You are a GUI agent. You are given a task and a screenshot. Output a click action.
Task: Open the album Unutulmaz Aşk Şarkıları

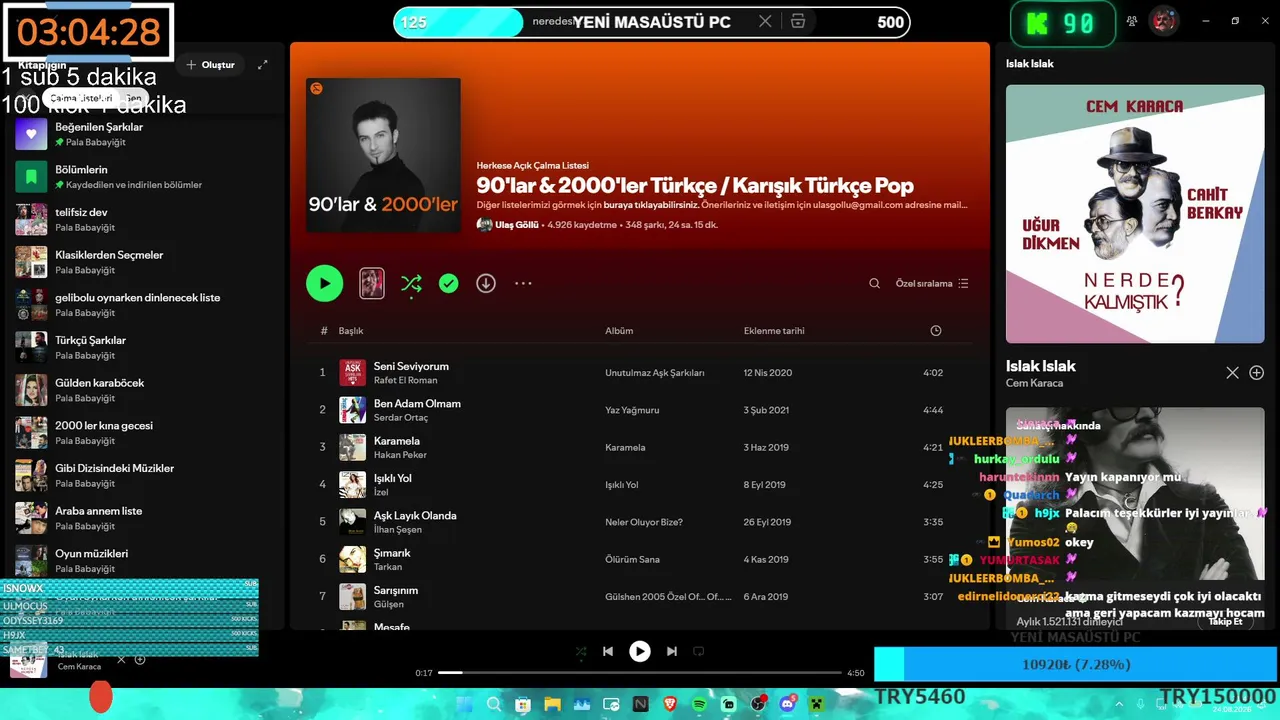(x=655, y=373)
